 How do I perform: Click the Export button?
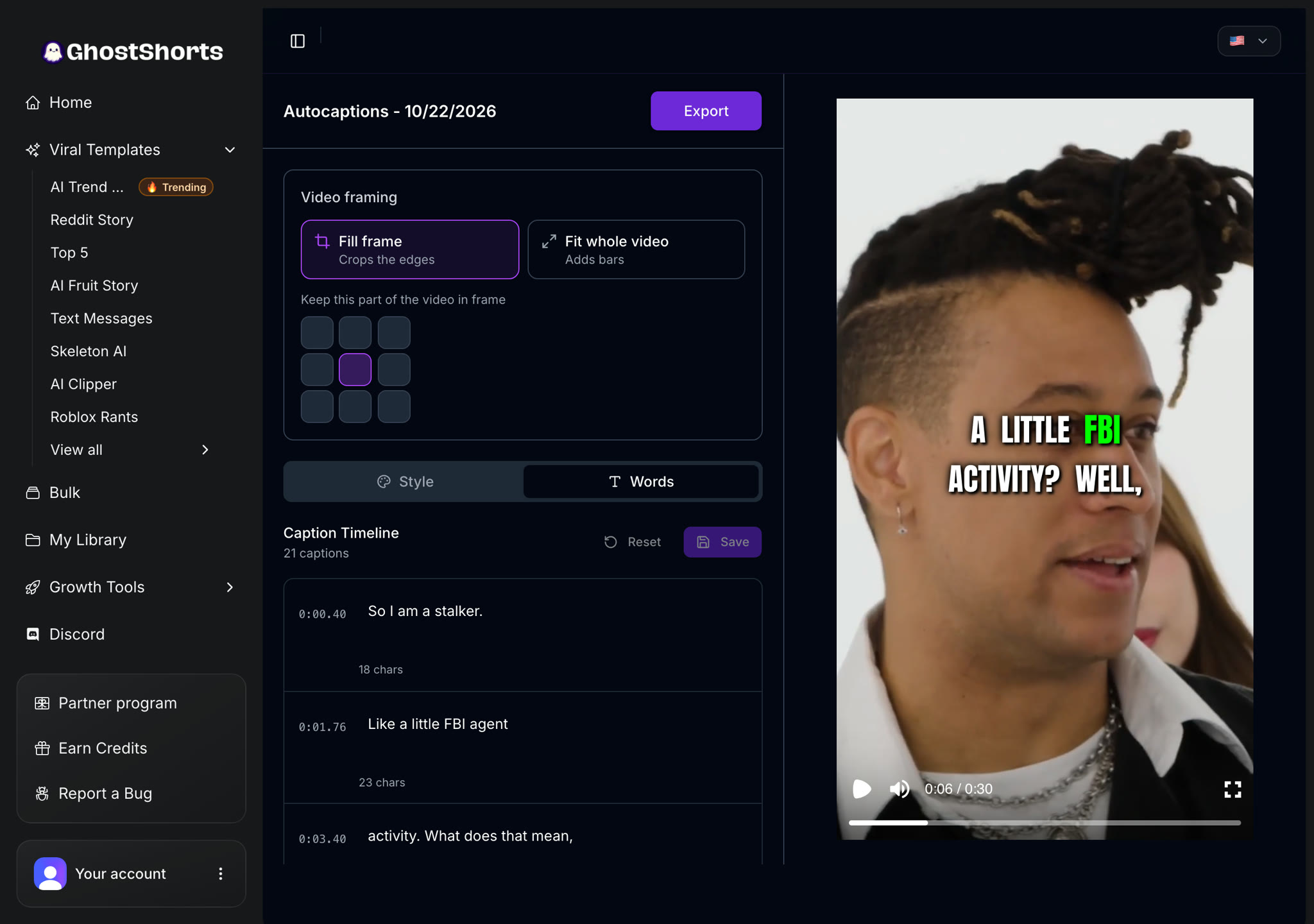pyautogui.click(x=706, y=111)
